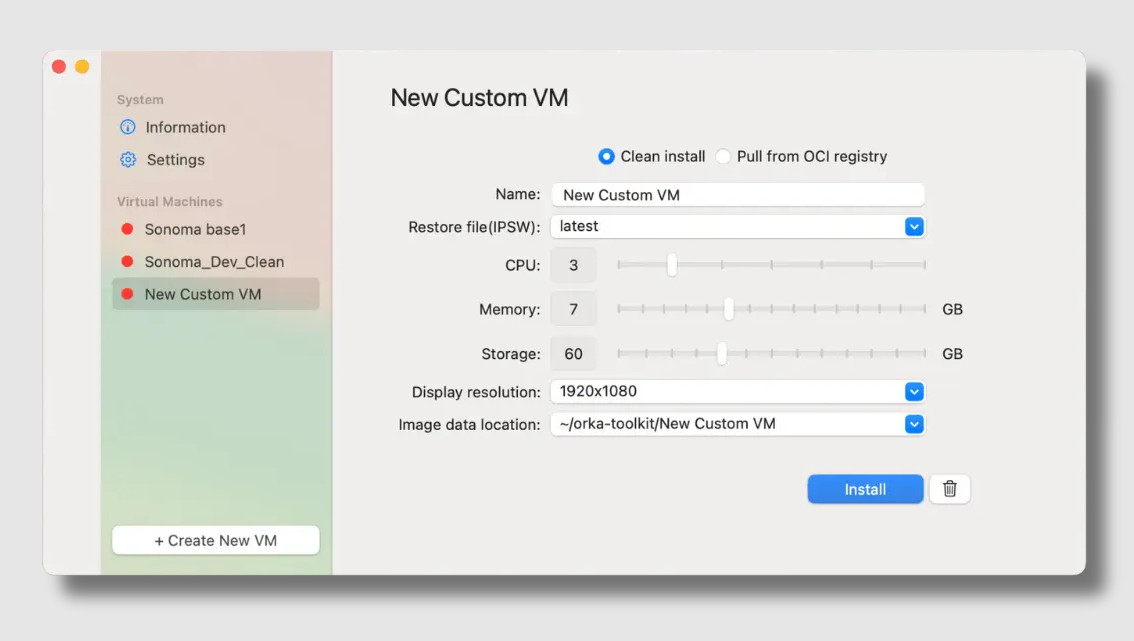This screenshot has height=641, width=1134.
Task: Select the Clean install radio option
Action: (x=606, y=157)
